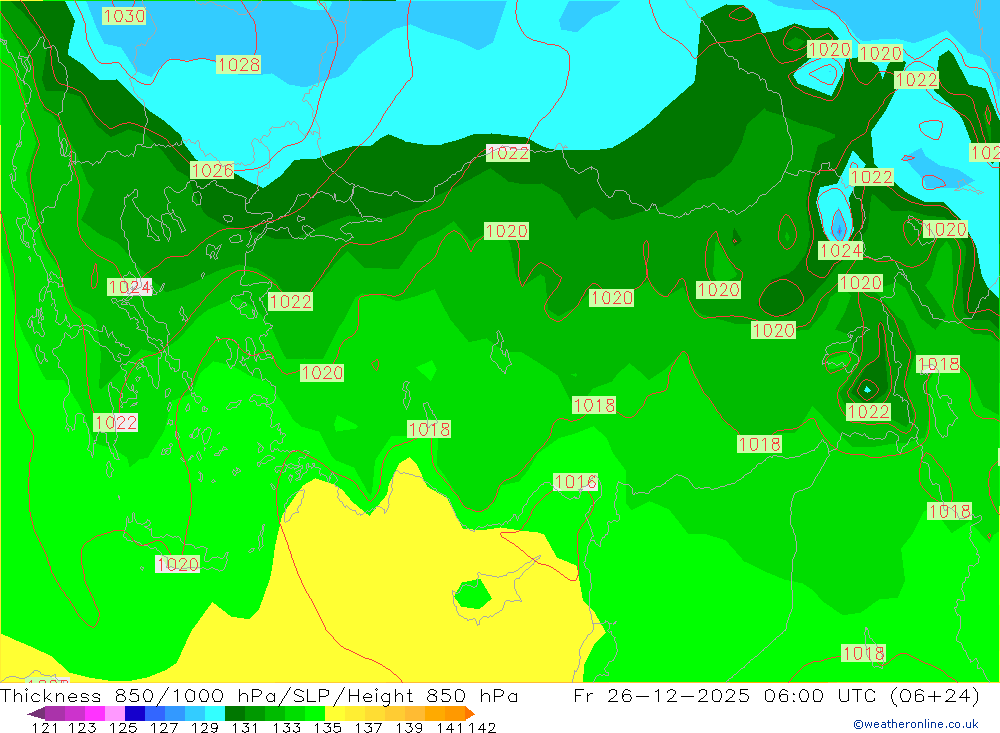Click the legend value 139
This screenshot has height=733, width=1000.
coord(409,727)
